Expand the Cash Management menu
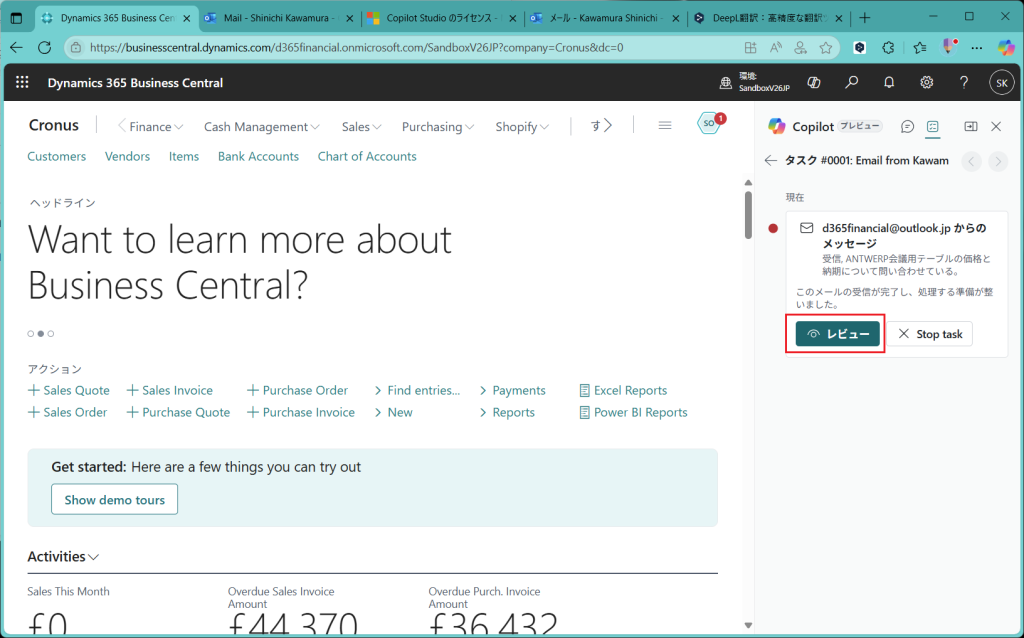The width and height of the screenshot is (1024, 638). (262, 127)
